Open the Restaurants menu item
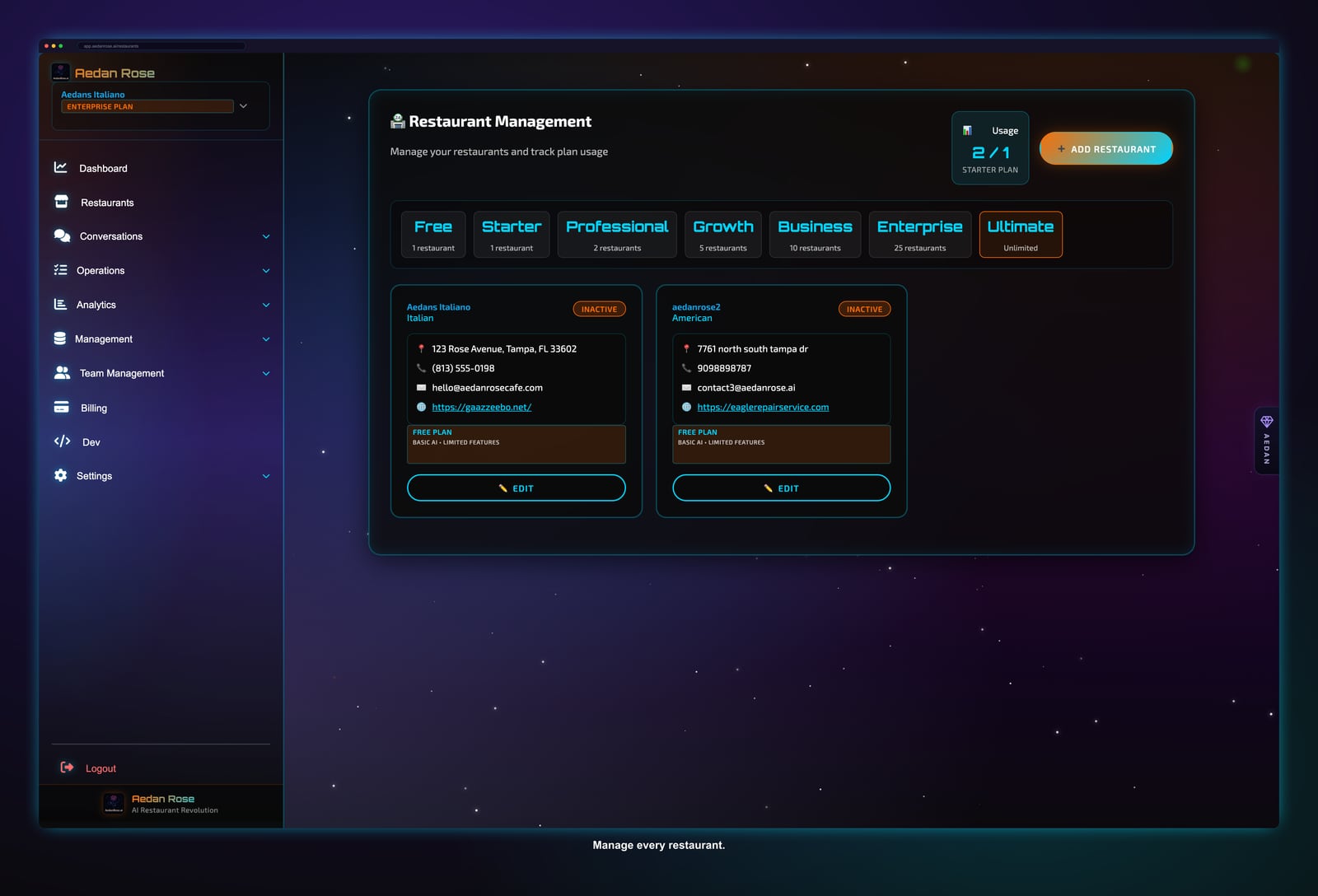This screenshot has width=1318, height=896. point(107,203)
